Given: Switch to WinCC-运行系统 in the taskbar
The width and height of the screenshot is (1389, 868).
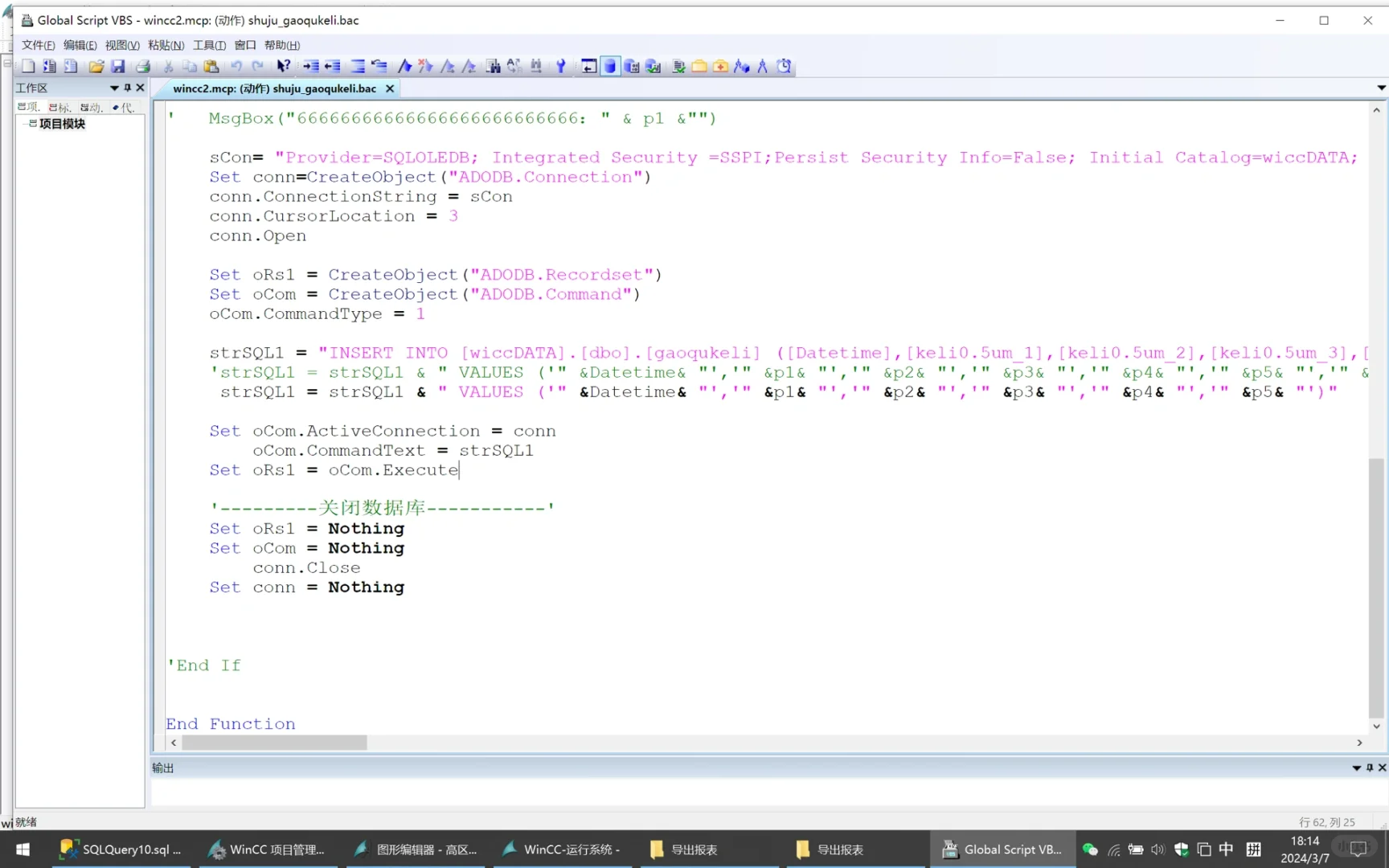Looking at the screenshot, I should coord(561,850).
